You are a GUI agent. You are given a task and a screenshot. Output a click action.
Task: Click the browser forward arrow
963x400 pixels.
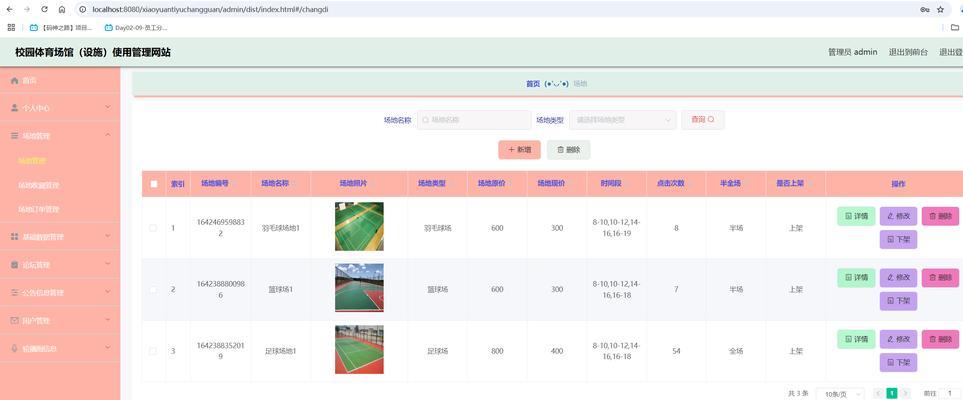coord(26,10)
